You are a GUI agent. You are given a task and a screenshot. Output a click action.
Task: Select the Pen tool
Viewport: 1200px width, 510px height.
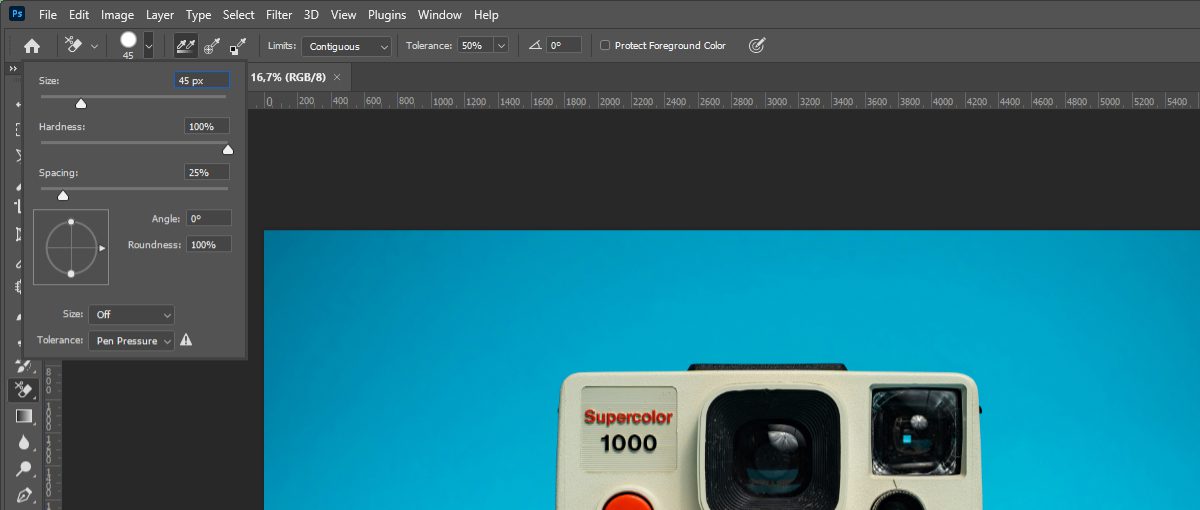[x=24, y=494]
